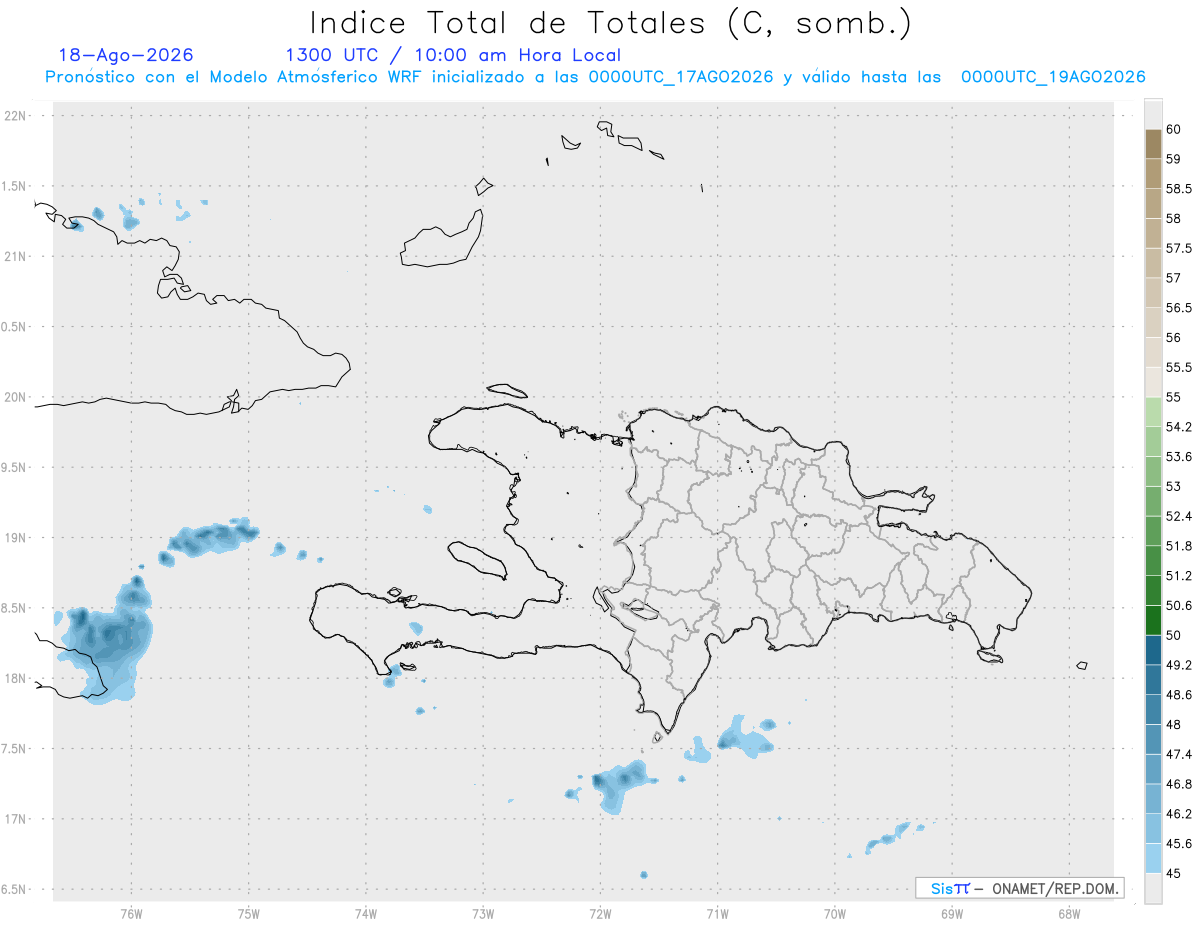This screenshot has height=927, width=1200.
Task: Click the "70W" longitude label
Action: click(x=835, y=914)
